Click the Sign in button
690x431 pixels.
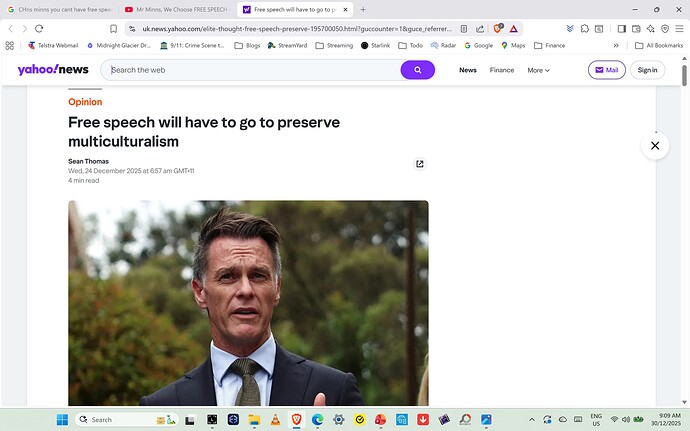point(648,70)
